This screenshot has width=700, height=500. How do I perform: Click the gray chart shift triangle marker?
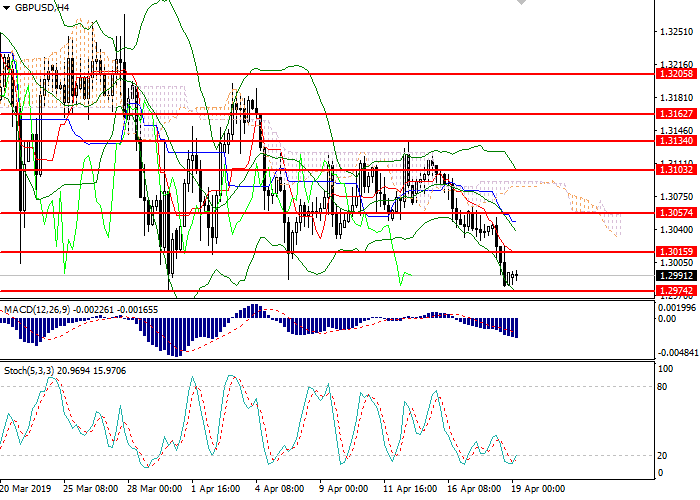point(522,4)
